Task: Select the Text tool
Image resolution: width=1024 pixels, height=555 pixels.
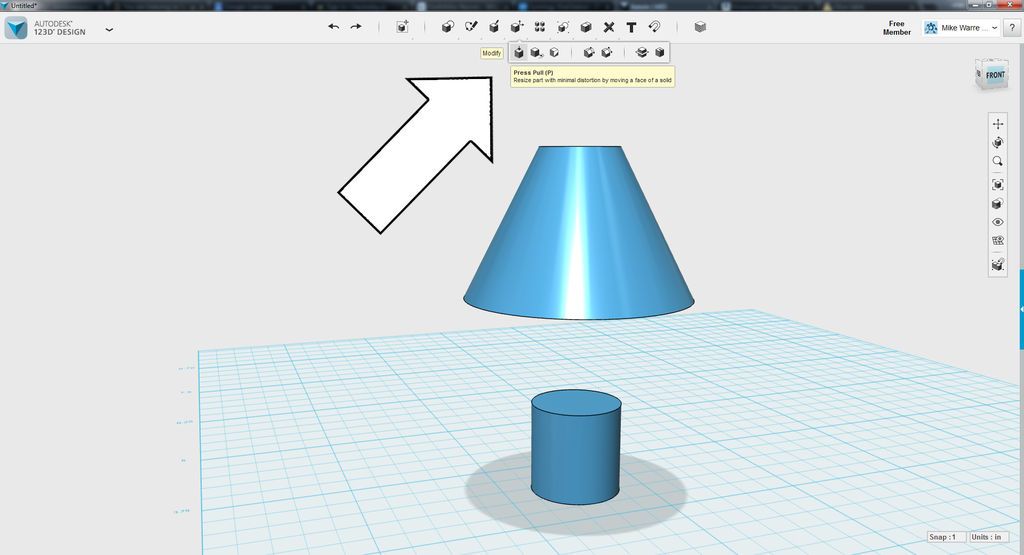Action: click(x=632, y=27)
